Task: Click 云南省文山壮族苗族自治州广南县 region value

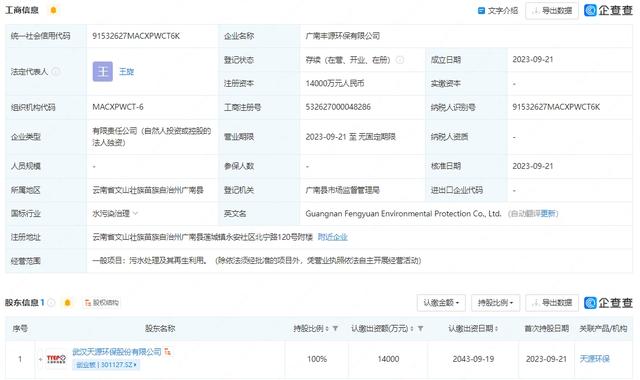Action: (148, 190)
